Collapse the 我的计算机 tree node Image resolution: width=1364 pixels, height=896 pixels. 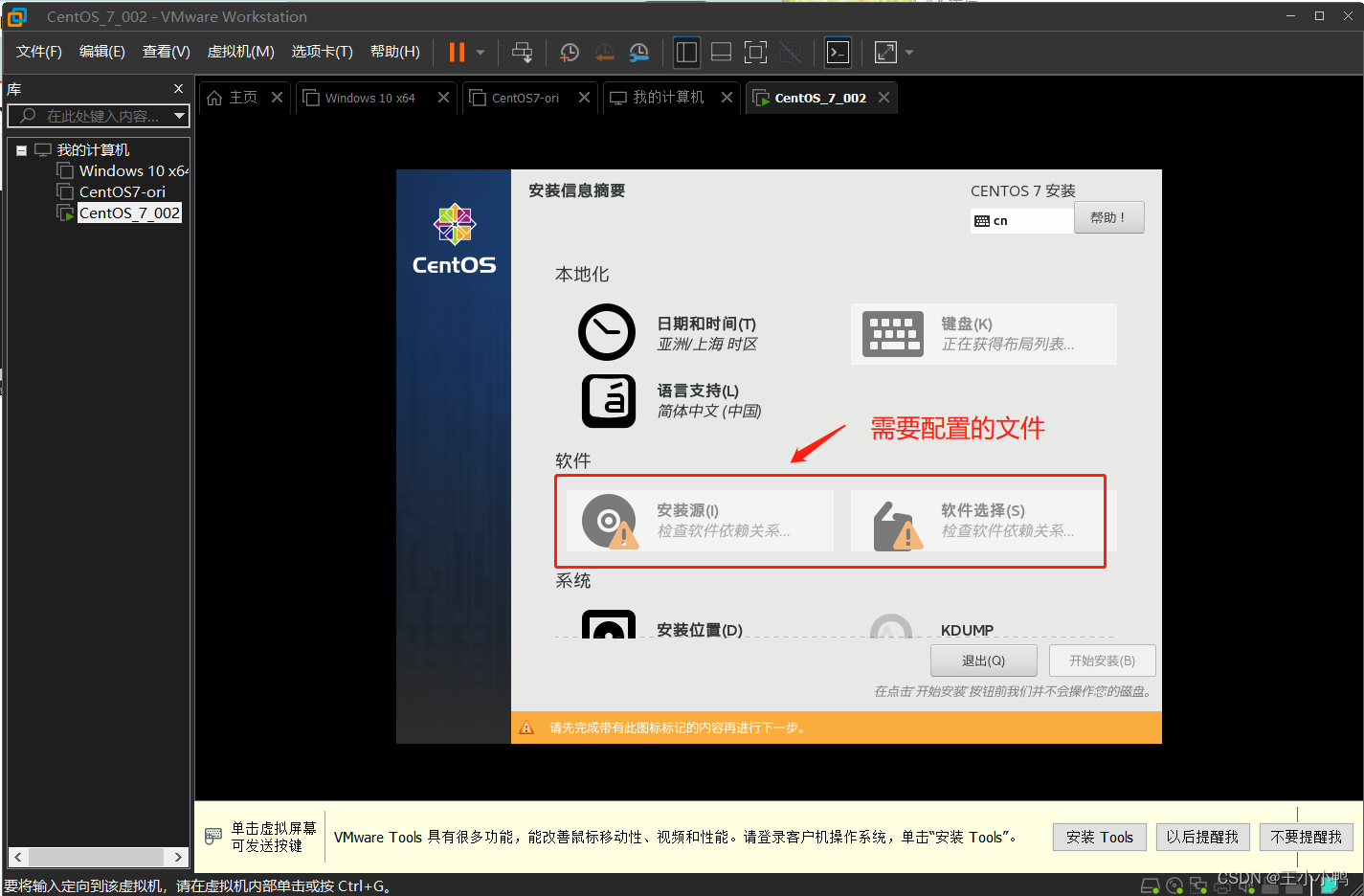[21, 150]
